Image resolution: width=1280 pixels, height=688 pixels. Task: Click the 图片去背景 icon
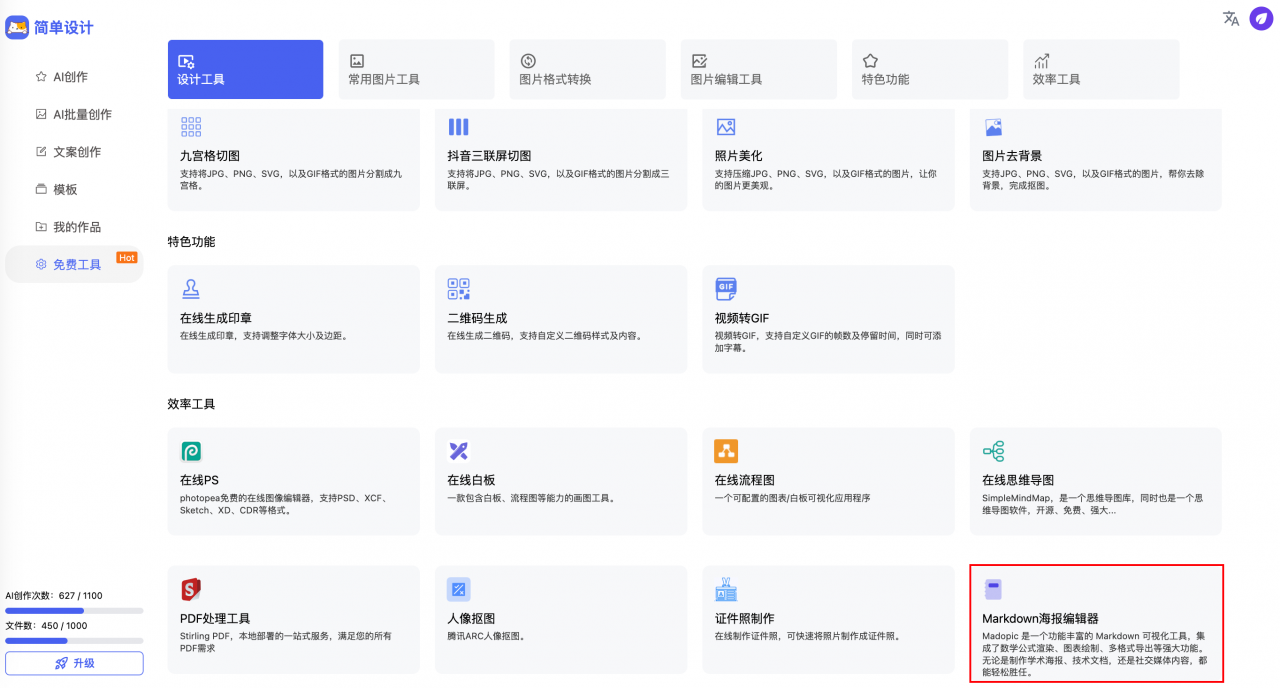click(993, 127)
